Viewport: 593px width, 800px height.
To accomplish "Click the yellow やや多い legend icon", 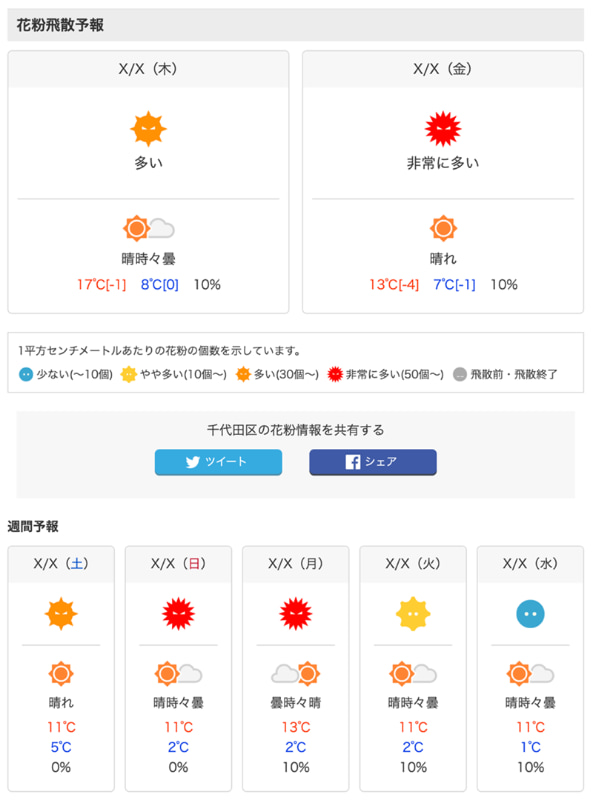I will [129, 379].
